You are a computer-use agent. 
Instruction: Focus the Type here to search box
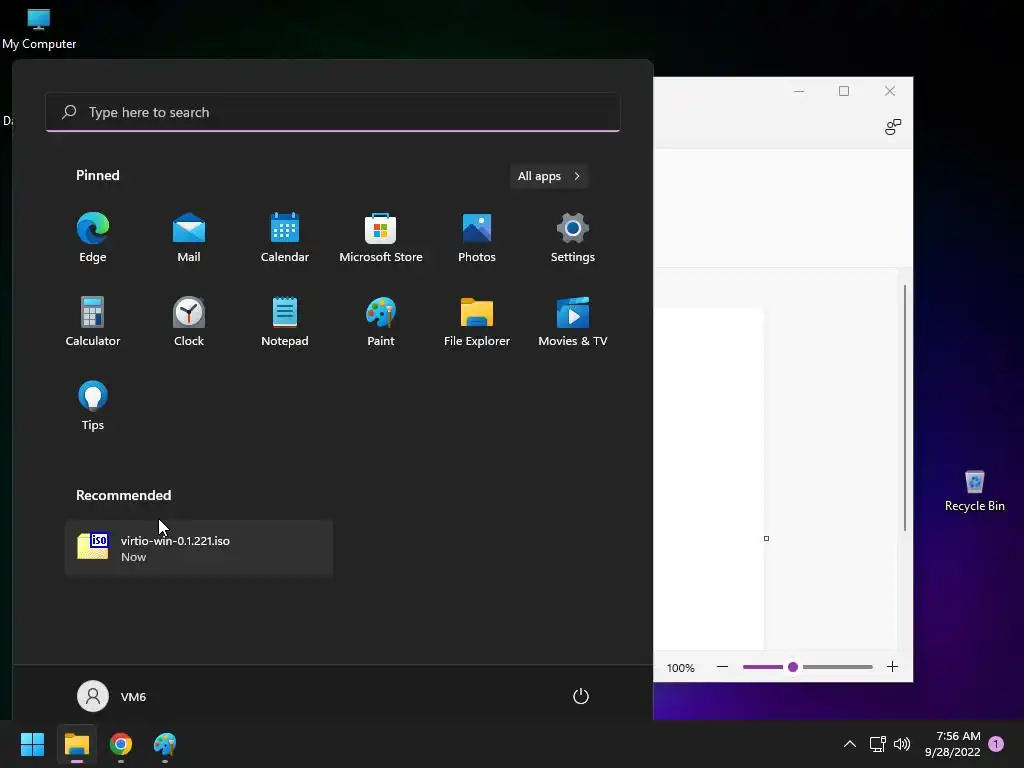pyautogui.click(x=332, y=112)
